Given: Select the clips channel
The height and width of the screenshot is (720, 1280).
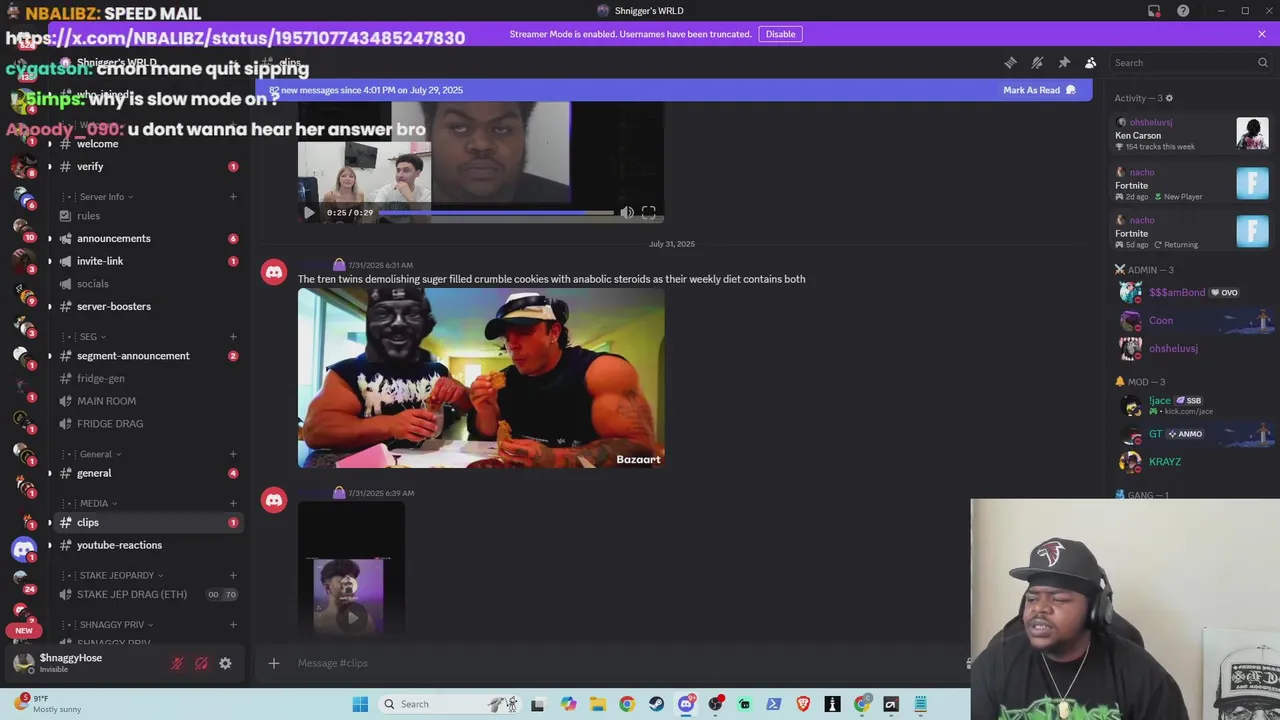Looking at the screenshot, I should pos(148,523).
